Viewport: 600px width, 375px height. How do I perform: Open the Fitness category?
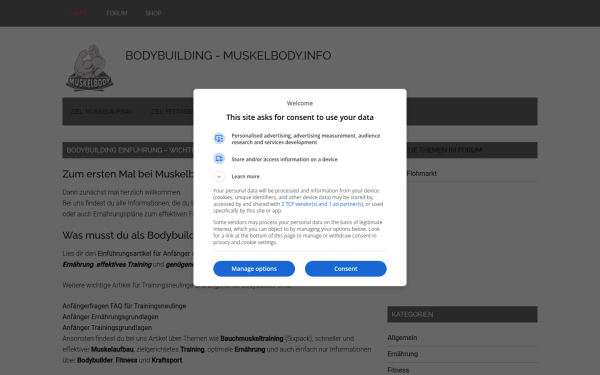[398, 370]
